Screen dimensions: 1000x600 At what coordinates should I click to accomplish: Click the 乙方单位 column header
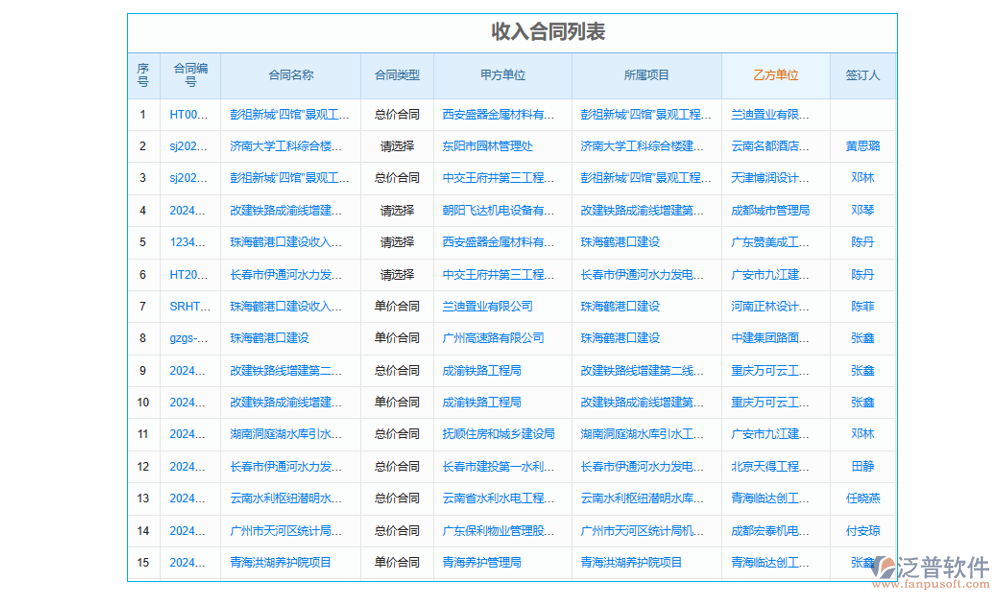775,75
